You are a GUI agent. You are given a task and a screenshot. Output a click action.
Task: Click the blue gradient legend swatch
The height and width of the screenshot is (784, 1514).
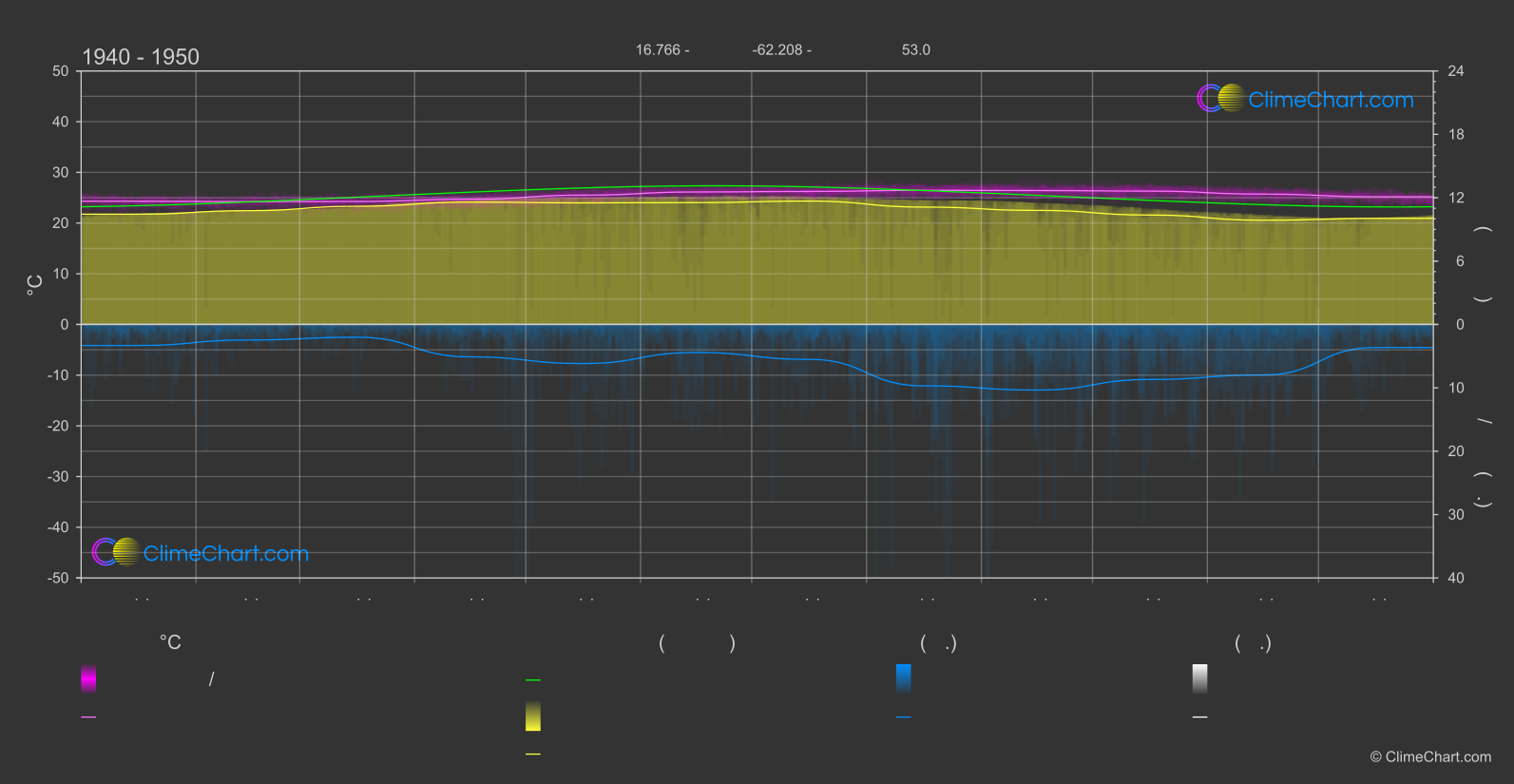[x=903, y=679]
